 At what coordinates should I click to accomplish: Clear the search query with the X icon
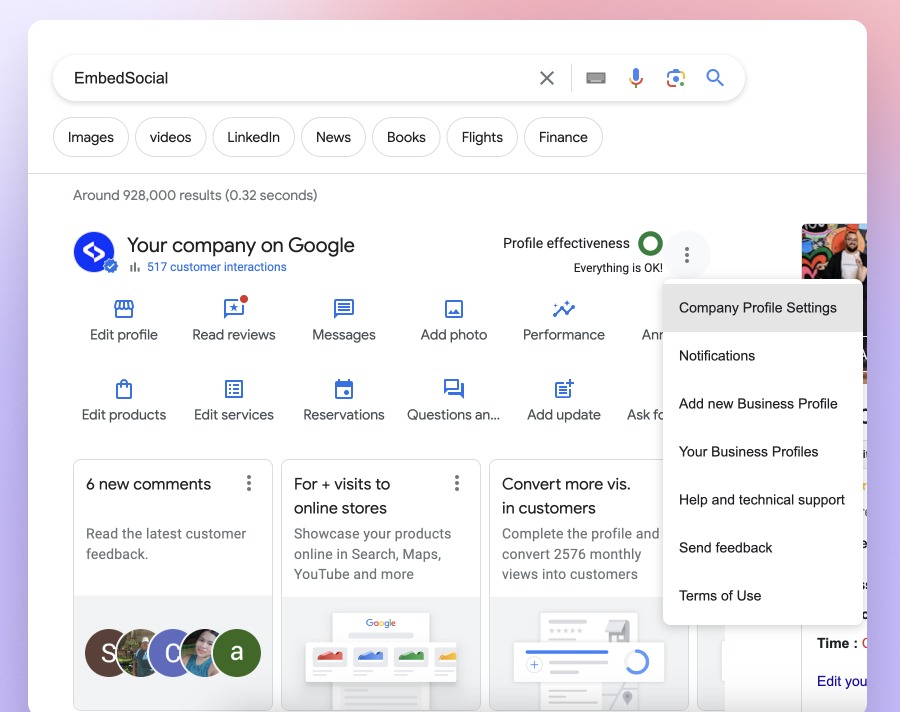tap(546, 77)
